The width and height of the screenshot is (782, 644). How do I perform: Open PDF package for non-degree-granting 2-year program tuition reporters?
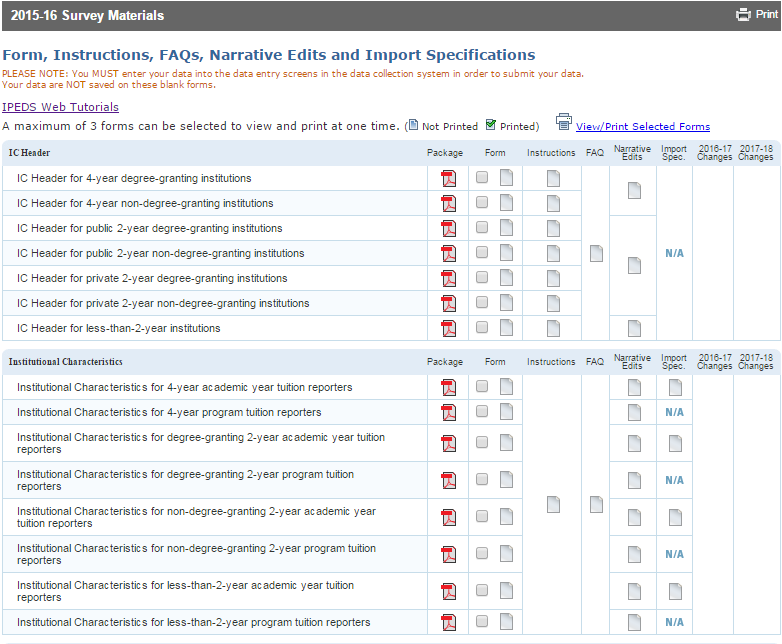pyautogui.click(x=448, y=555)
